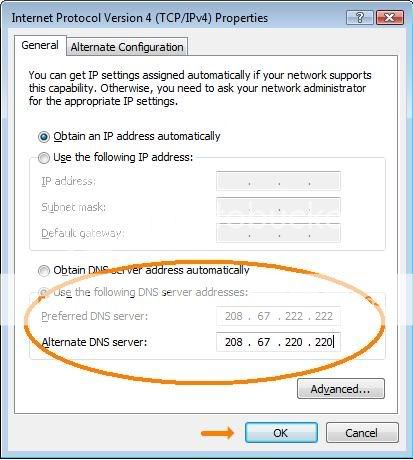The image size is (413, 460).
Task: Click the Default gateway input field
Action: tap(278, 233)
